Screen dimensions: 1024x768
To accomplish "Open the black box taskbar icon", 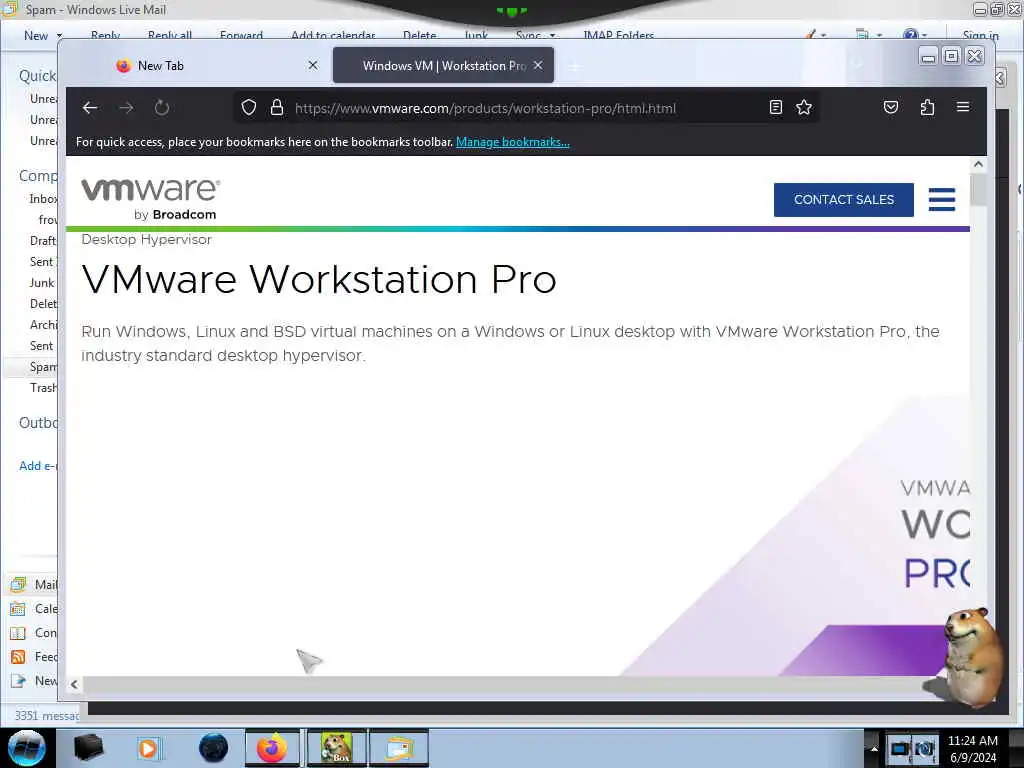I will pyautogui.click(x=88, y=748).
